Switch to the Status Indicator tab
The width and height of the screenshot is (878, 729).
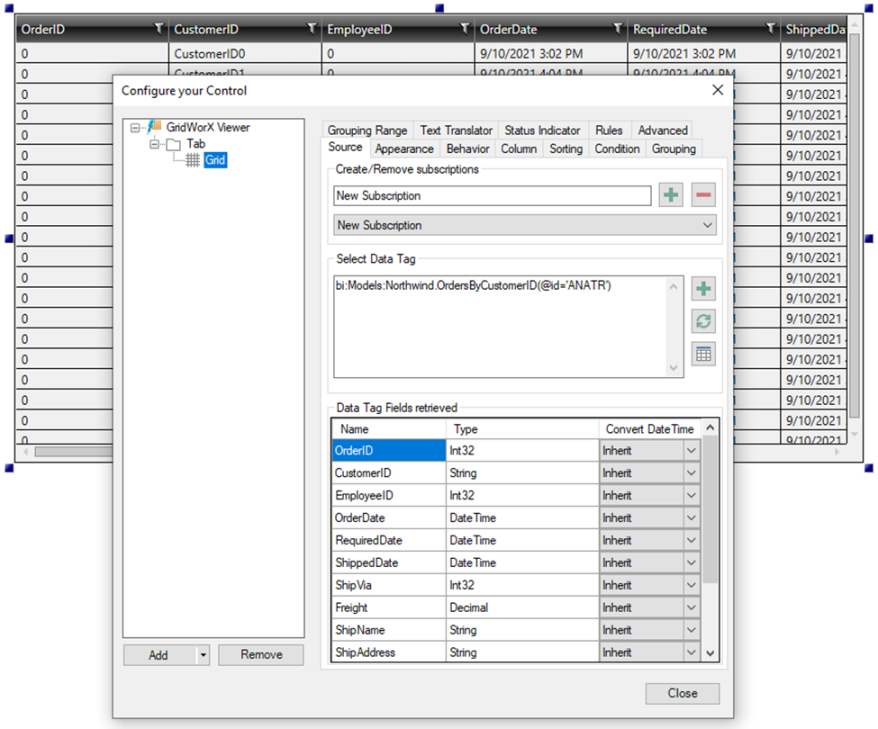coord(542,130)
